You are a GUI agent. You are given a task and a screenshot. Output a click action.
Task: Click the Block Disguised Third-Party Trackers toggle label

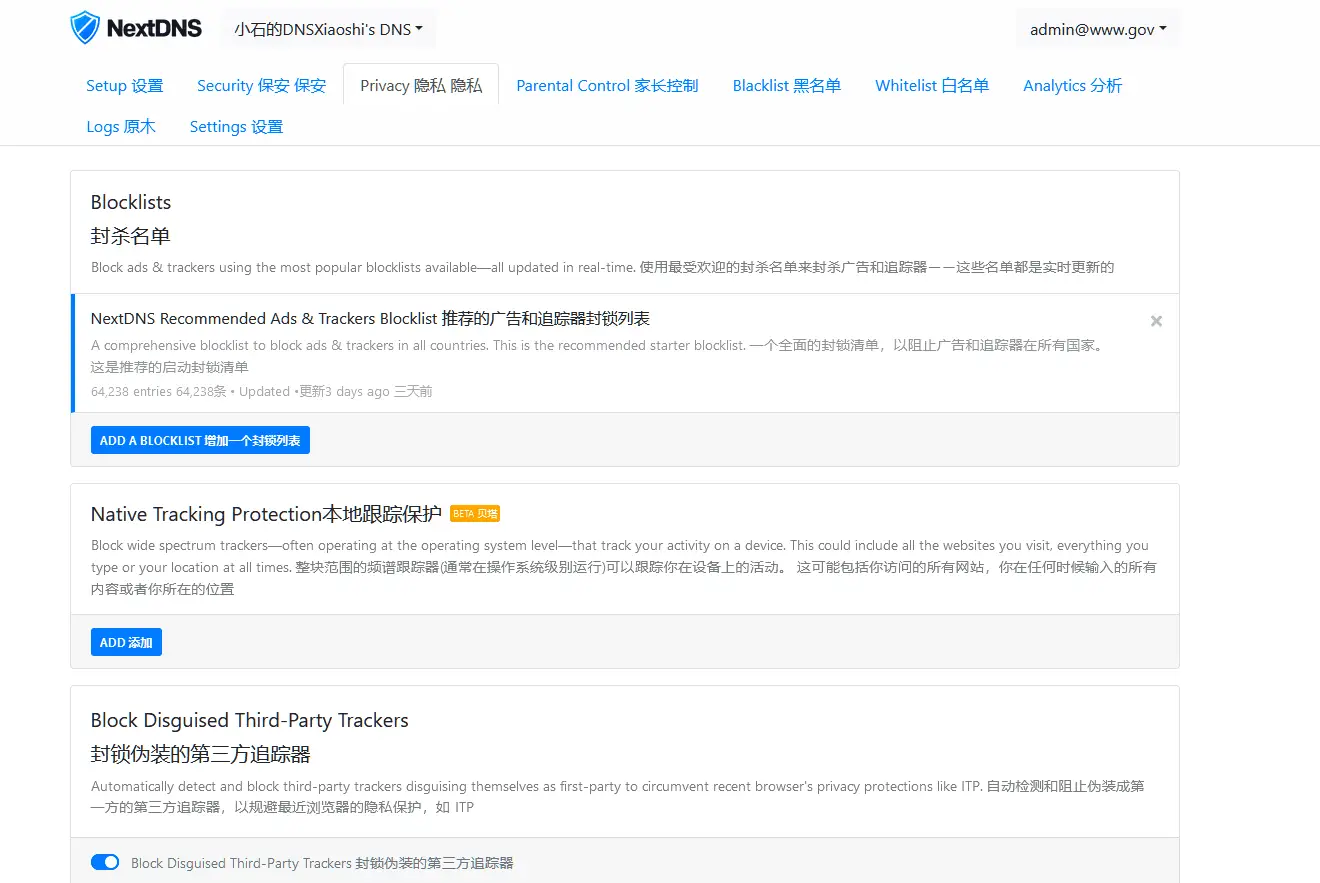tap(322, 863)
